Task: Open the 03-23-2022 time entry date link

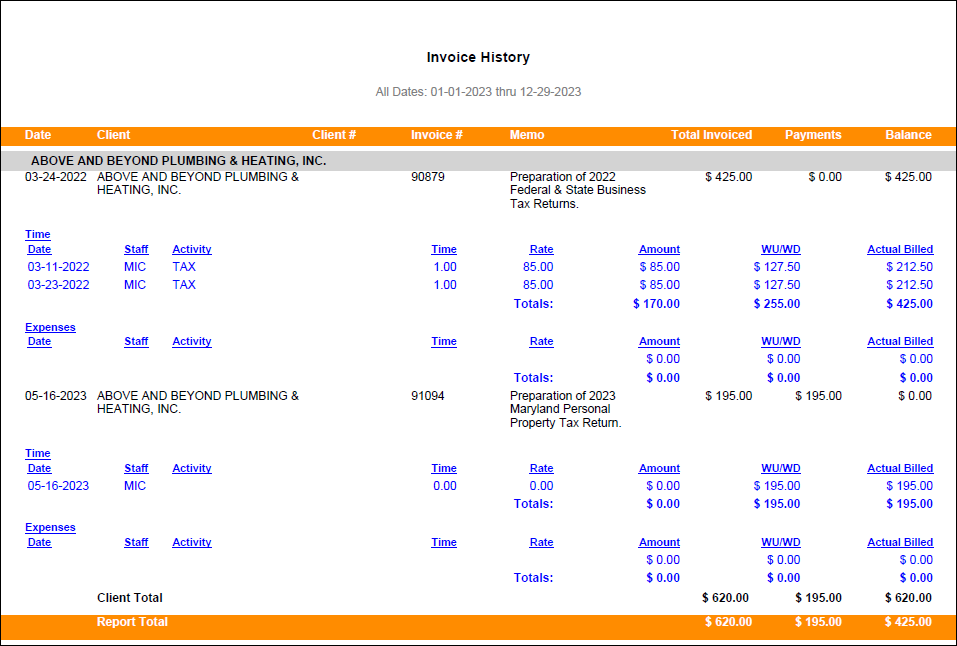Action: click(x=58, y=285)
